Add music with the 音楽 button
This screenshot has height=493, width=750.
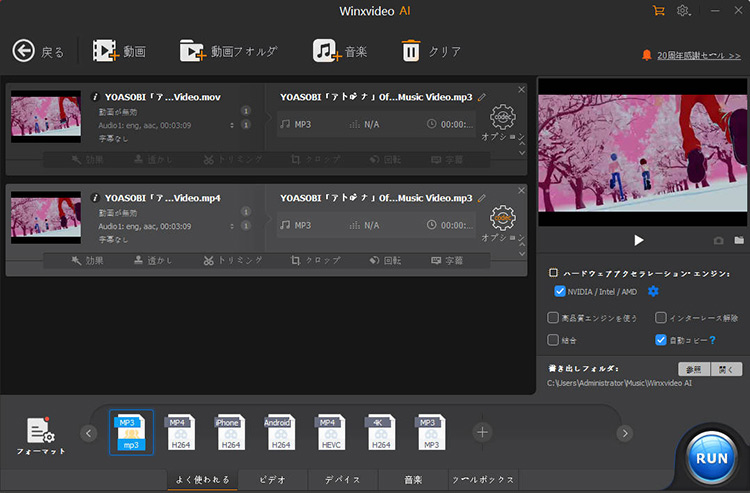coord(340,51)
